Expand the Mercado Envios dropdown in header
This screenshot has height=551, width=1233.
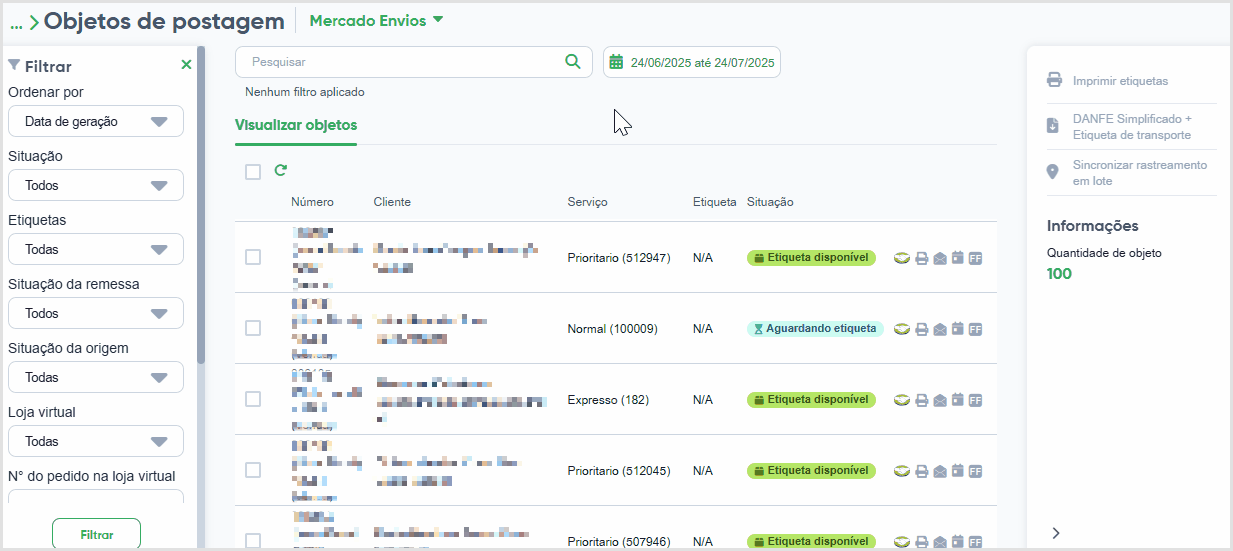[377, 21]
